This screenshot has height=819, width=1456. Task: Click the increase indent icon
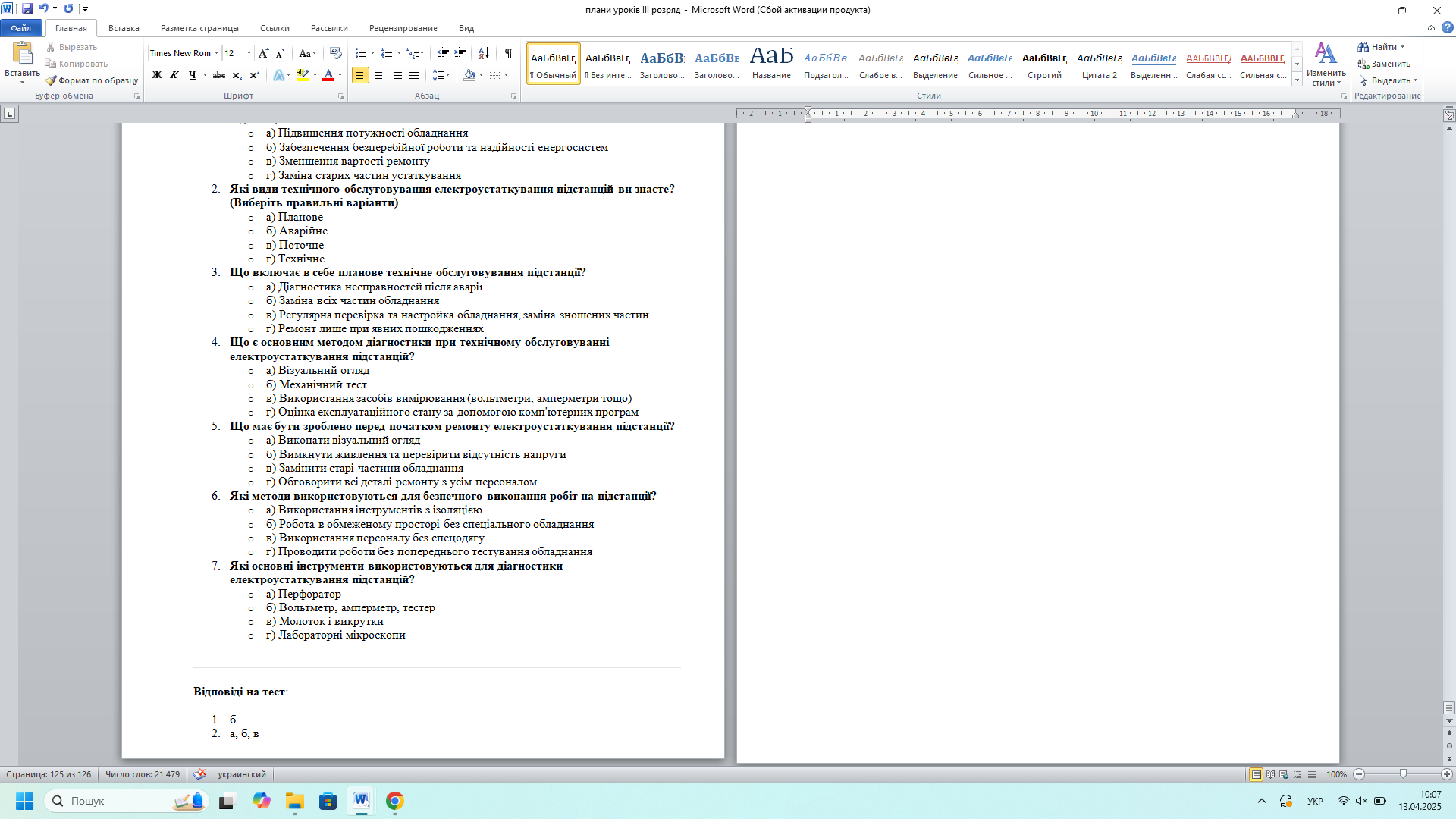460,53
